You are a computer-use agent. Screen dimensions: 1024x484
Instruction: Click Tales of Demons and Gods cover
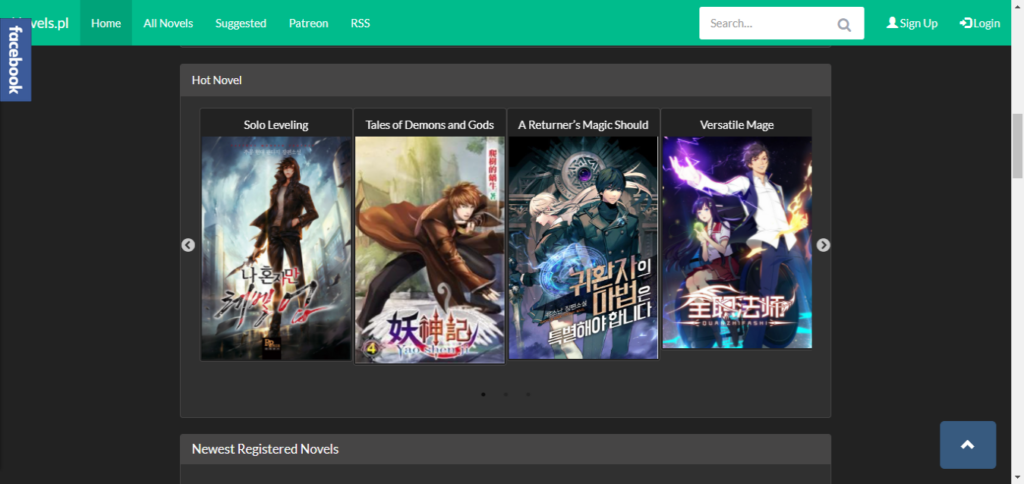tap(430, 250)
